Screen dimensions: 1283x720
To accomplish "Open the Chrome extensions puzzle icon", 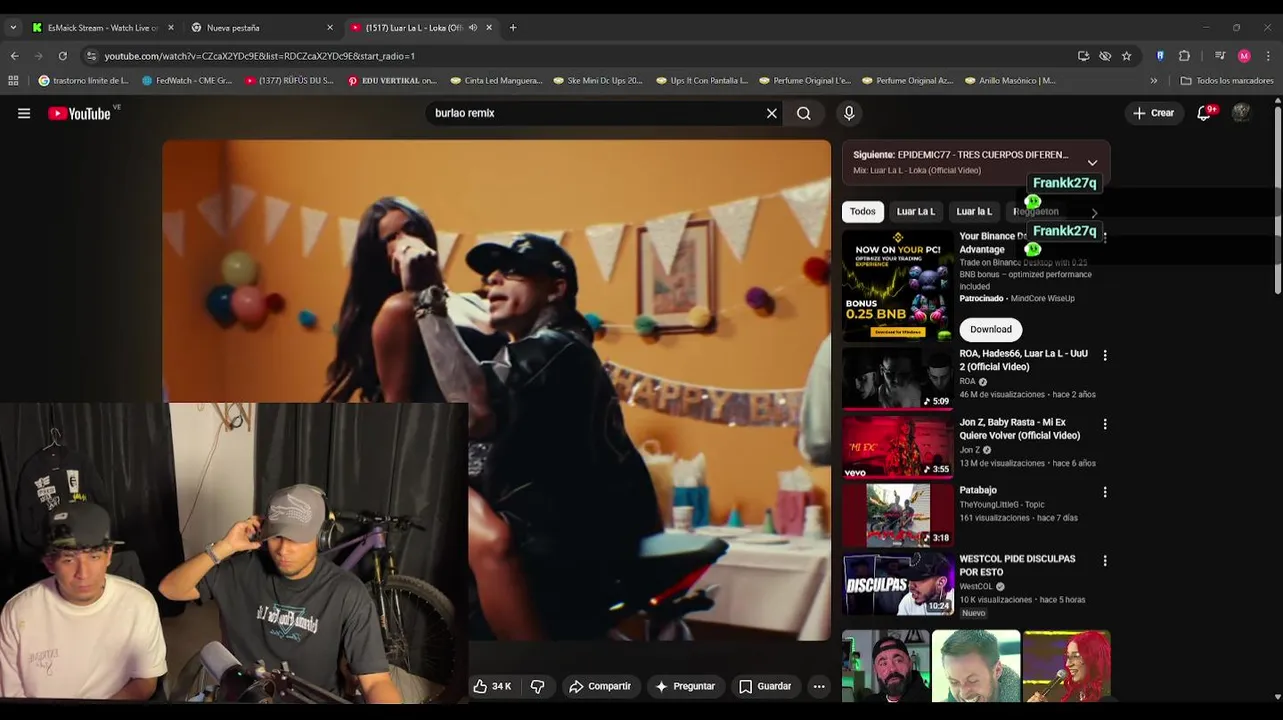I will [1185, 56].
